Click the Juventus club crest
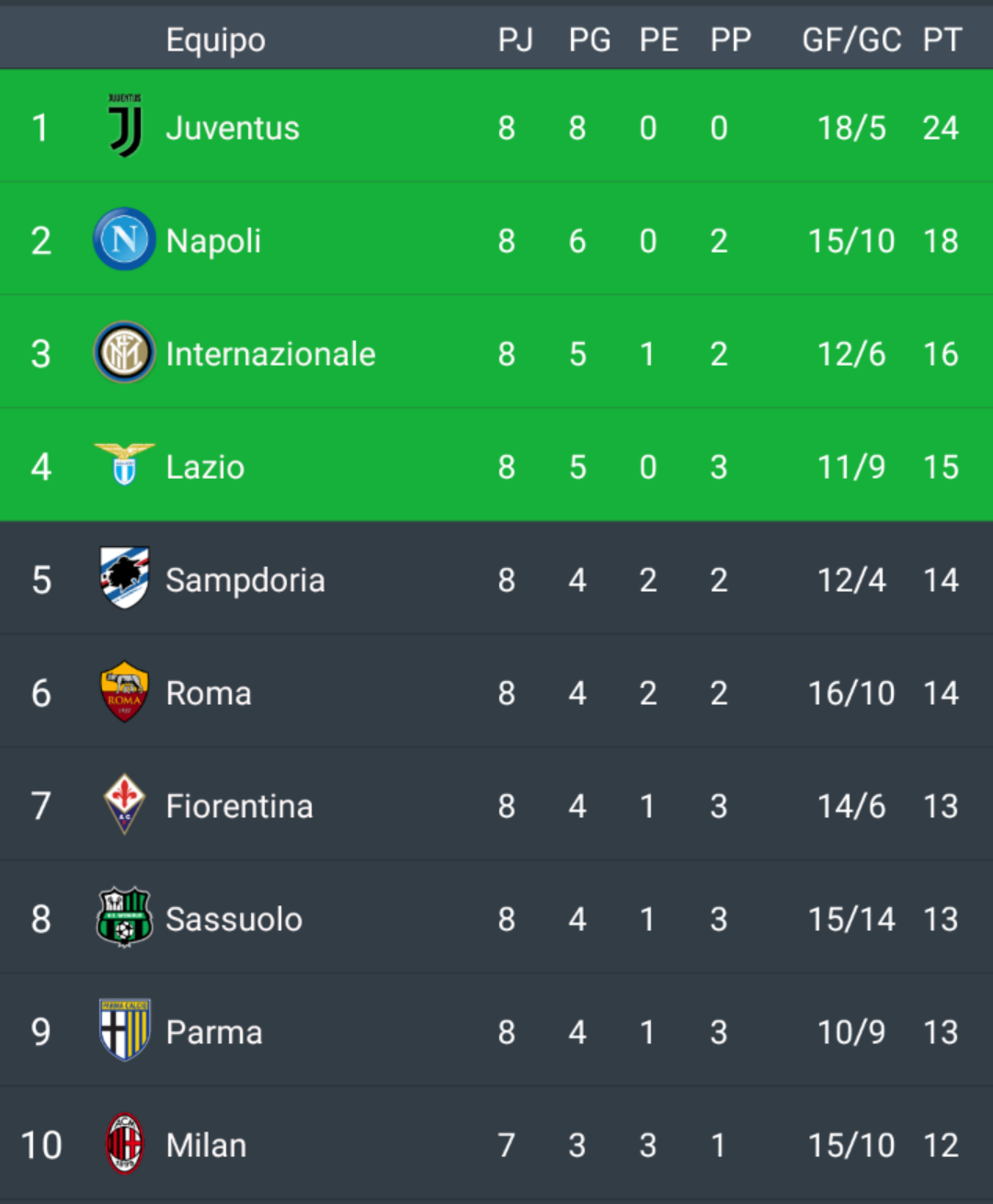Viewport: 993px width, 1204px height. pyautogui.click(x=125, y=127)
